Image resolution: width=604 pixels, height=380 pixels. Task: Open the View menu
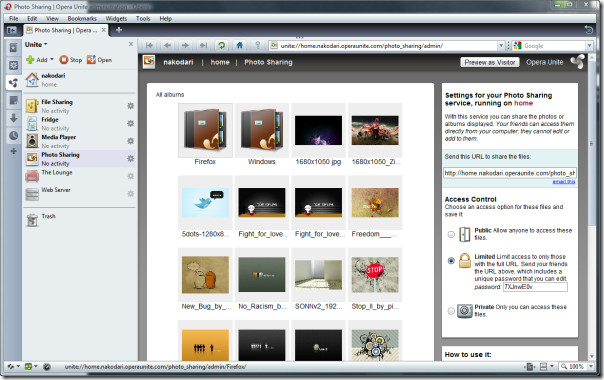(52, 18)
